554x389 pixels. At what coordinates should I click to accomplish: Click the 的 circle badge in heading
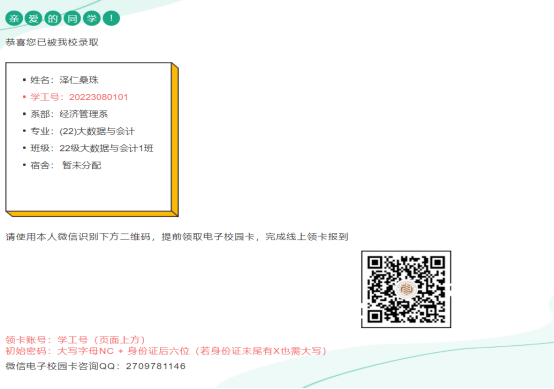click(53, 18)
